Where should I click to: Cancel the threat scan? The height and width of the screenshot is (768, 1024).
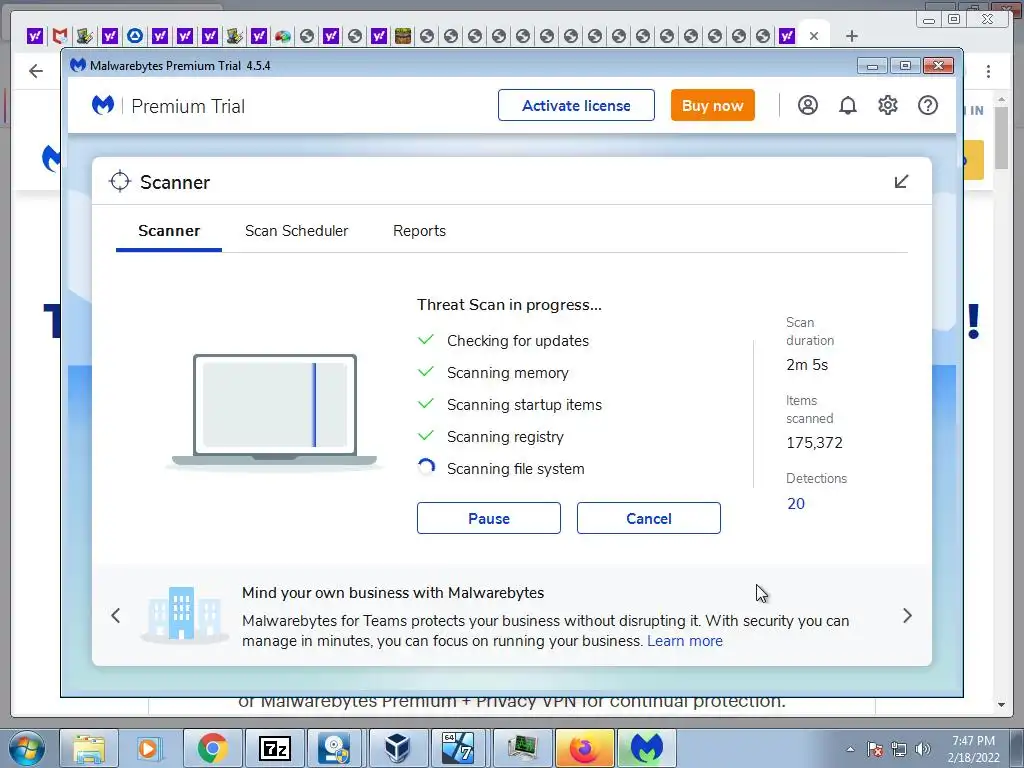tap(648, 518)
